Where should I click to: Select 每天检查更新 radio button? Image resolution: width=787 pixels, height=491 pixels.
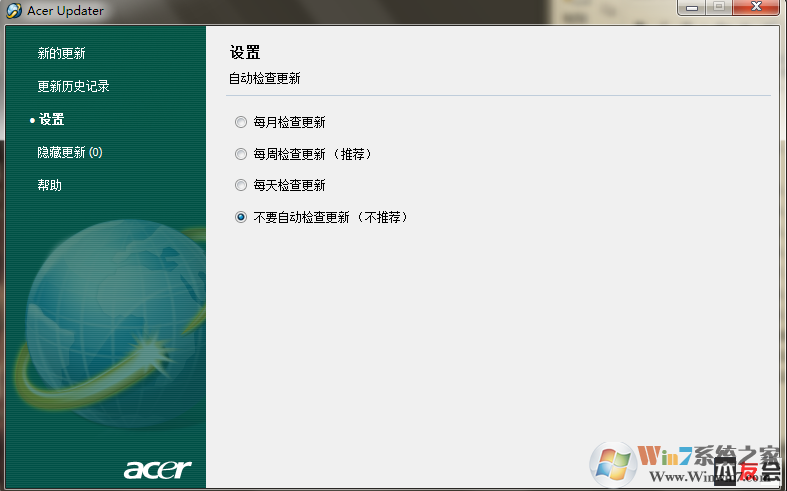(241, 185)
